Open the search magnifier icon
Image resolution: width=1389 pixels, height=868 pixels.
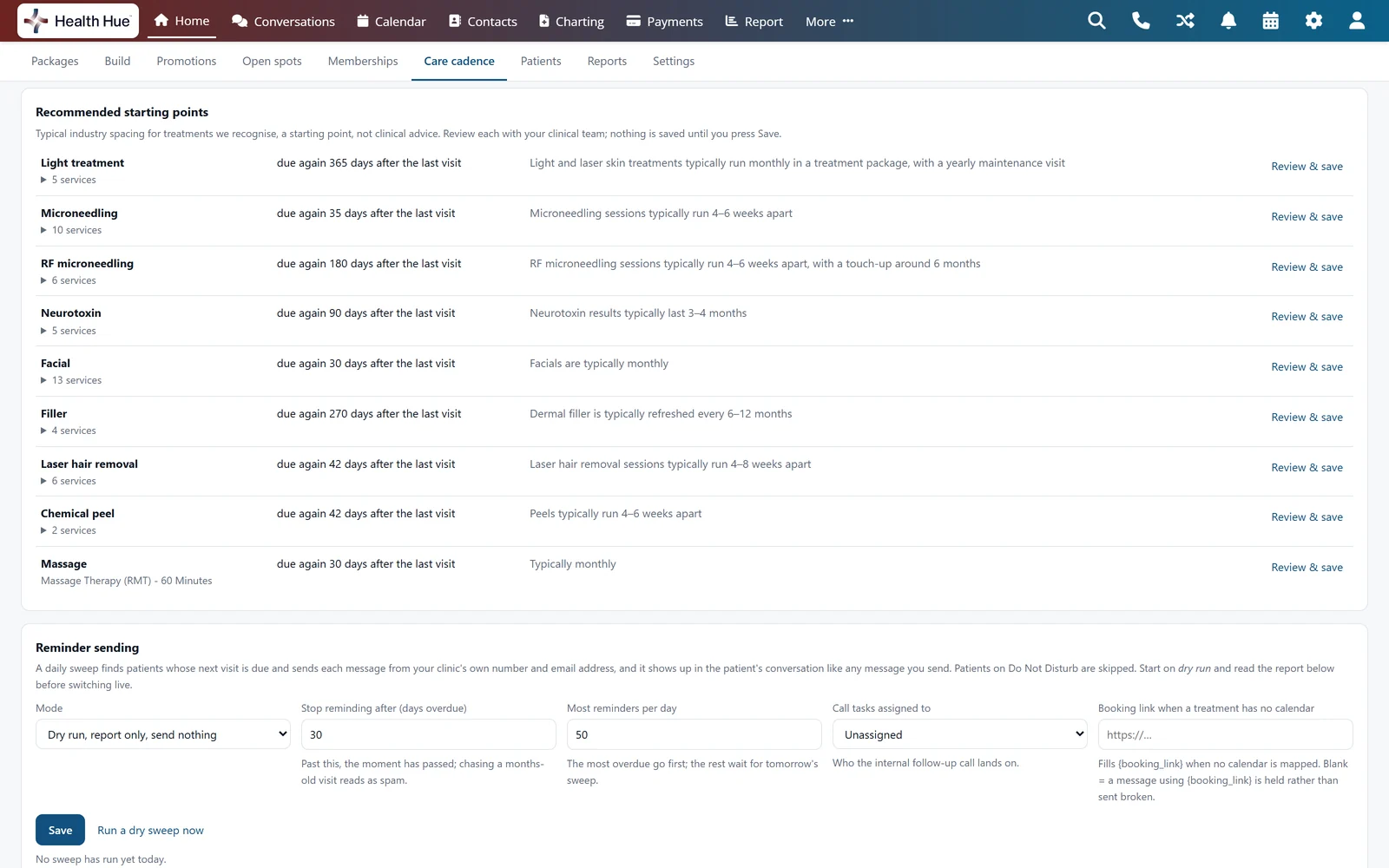[1096, 21]
